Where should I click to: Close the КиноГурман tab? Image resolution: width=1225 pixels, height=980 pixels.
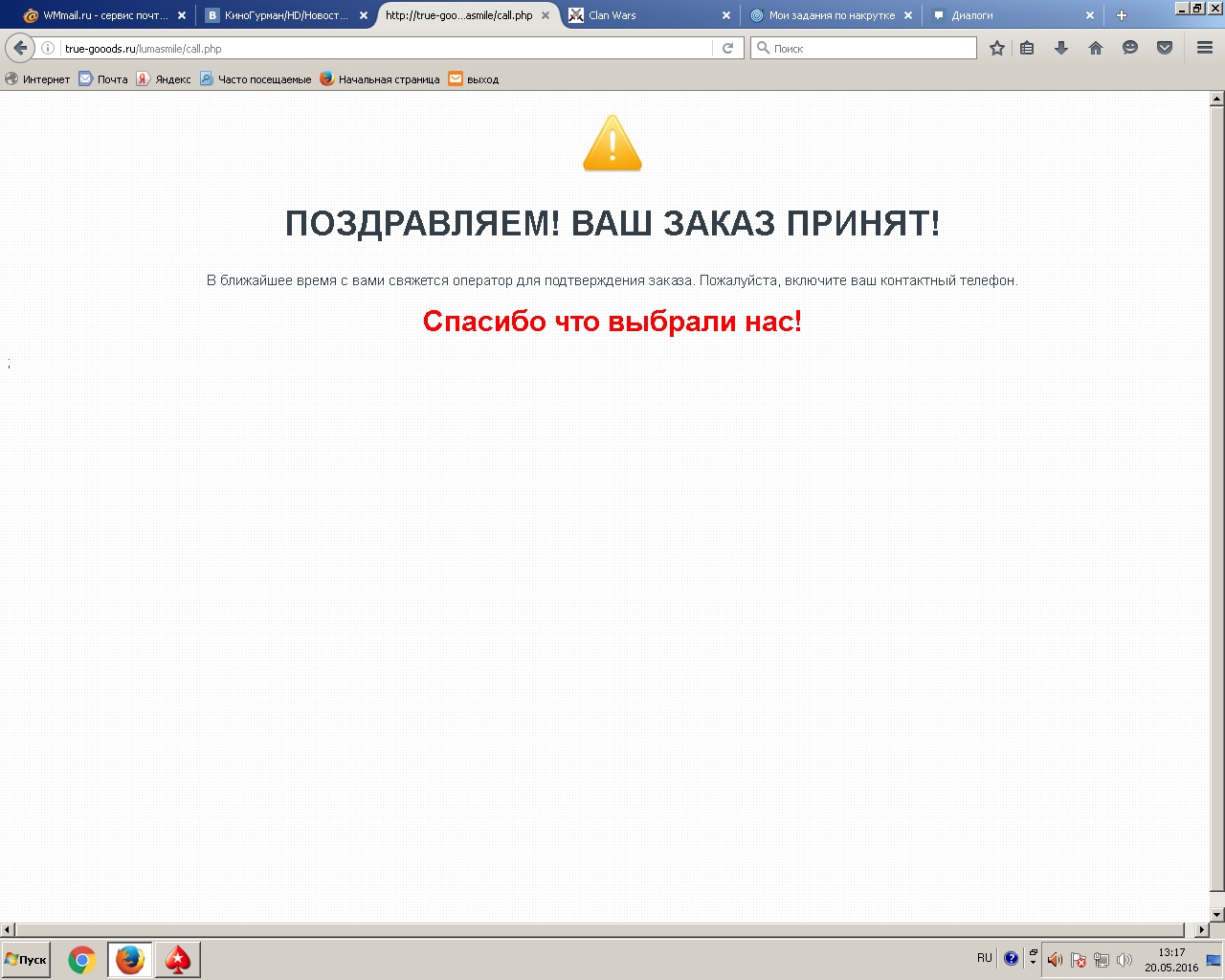pos(364,15)
